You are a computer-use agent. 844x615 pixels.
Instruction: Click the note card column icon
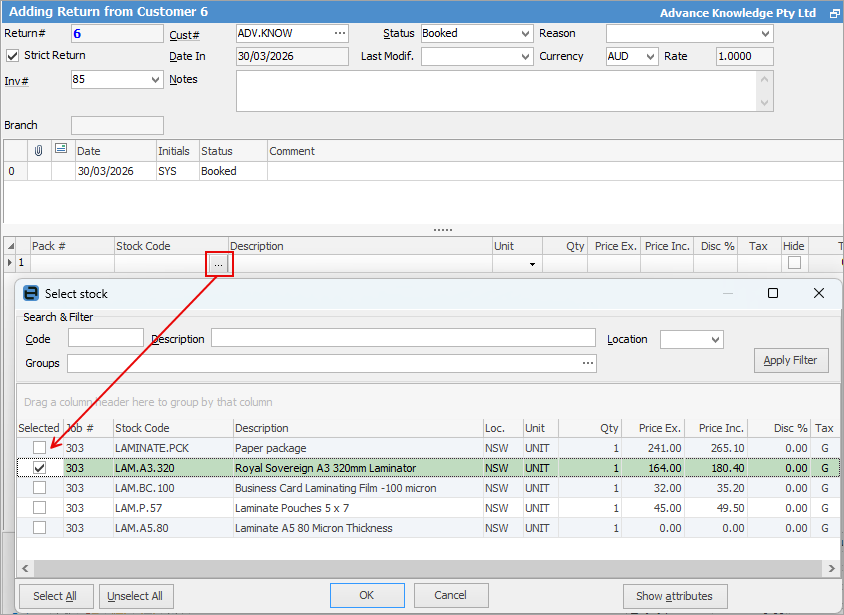(61, 150)
